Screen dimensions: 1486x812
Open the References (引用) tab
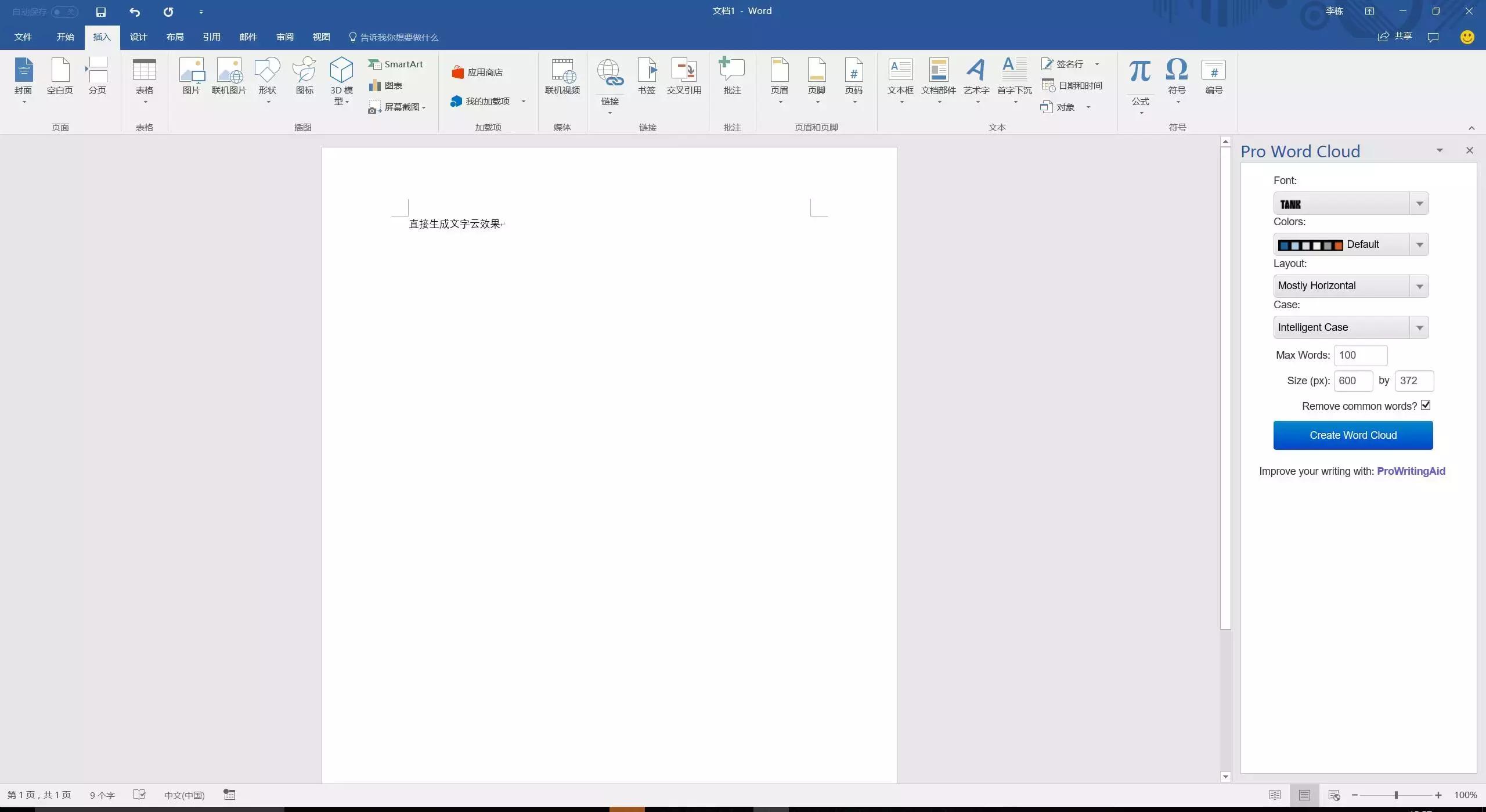pos(211,37)
